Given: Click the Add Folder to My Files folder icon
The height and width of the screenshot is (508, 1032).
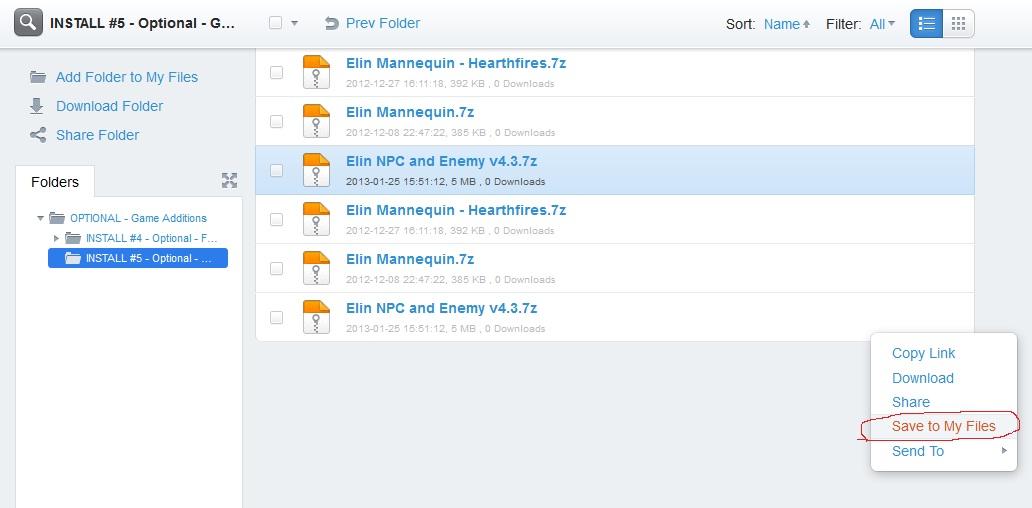Looking at the screenshot, I should click(37, 77).
